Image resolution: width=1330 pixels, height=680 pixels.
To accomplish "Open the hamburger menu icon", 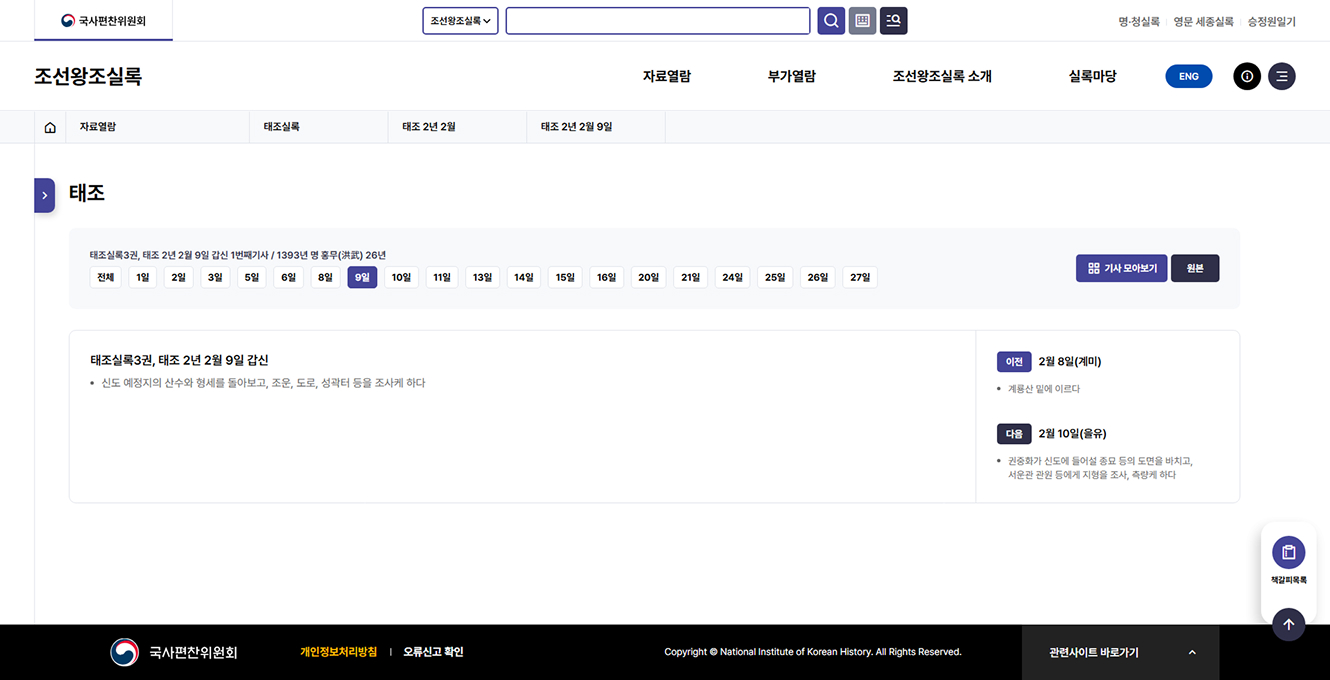I will point(1282,76).
